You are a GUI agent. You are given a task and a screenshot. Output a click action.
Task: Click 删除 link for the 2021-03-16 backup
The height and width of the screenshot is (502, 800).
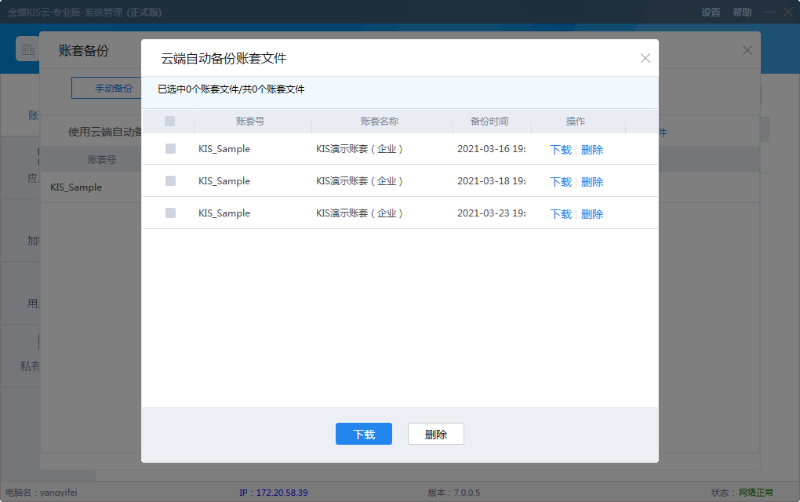[592, 149]
